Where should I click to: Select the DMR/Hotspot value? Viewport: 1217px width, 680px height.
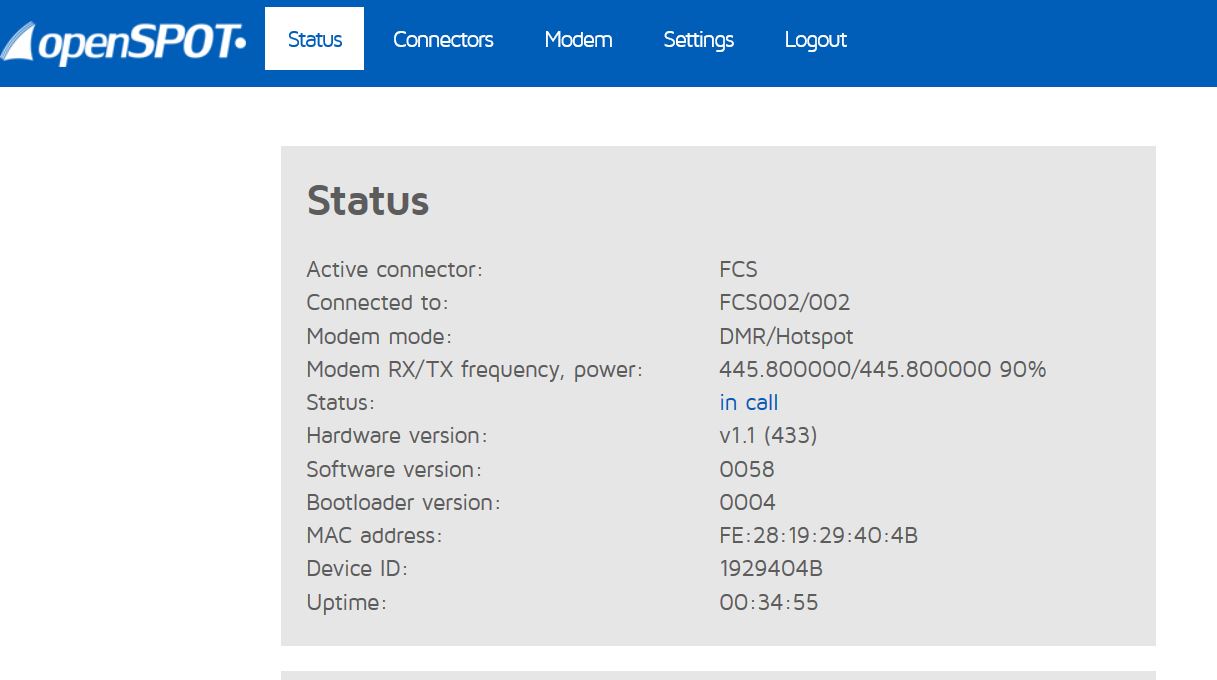786,336
